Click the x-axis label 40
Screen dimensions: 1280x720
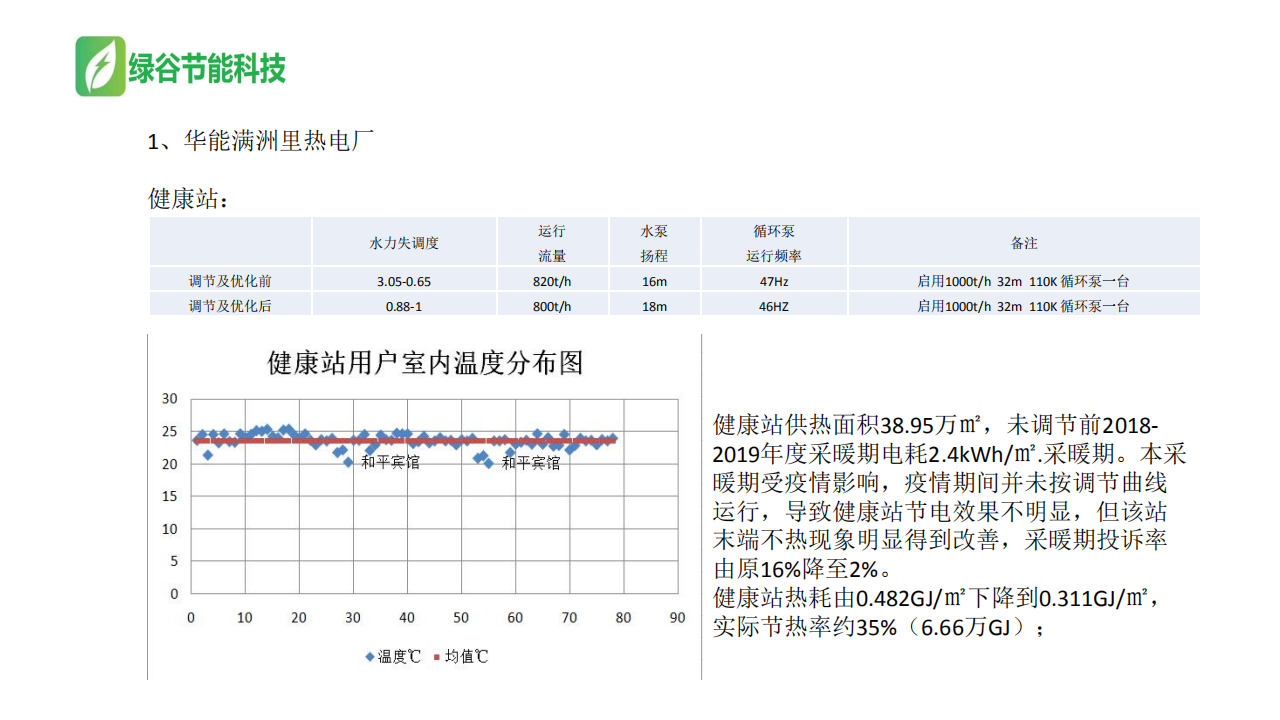[407, 618]
